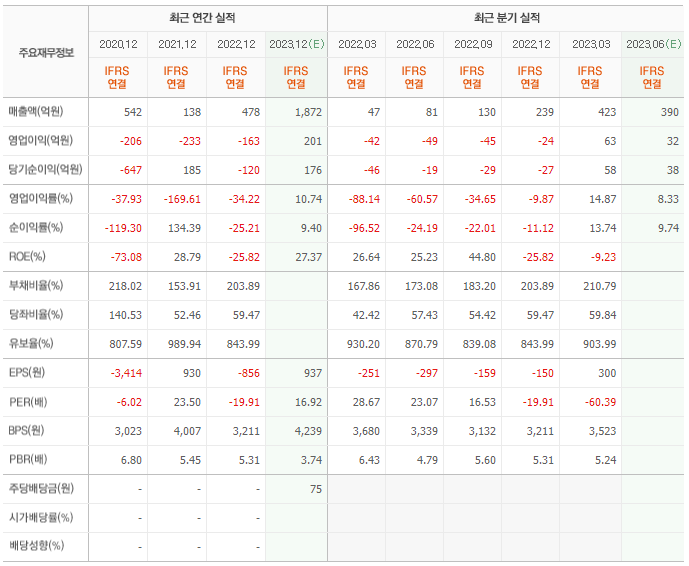Select the 2021.12 annual column header
The height and width of the screenshot is (566, 689).
click(177, 44)
